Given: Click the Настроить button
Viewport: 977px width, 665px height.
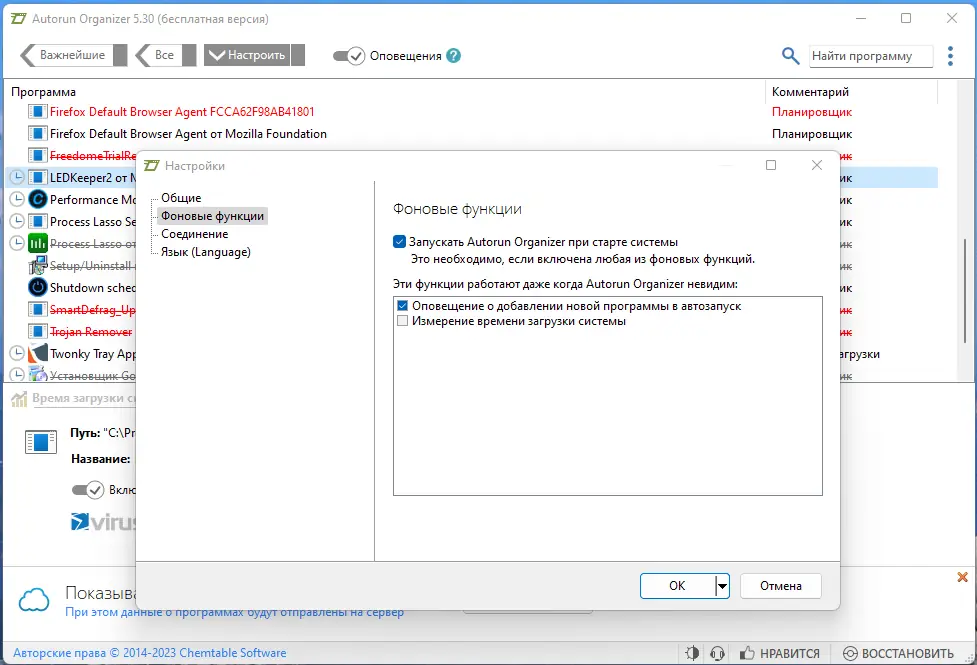Looking at the screenshot, I should tap(247, 55).
